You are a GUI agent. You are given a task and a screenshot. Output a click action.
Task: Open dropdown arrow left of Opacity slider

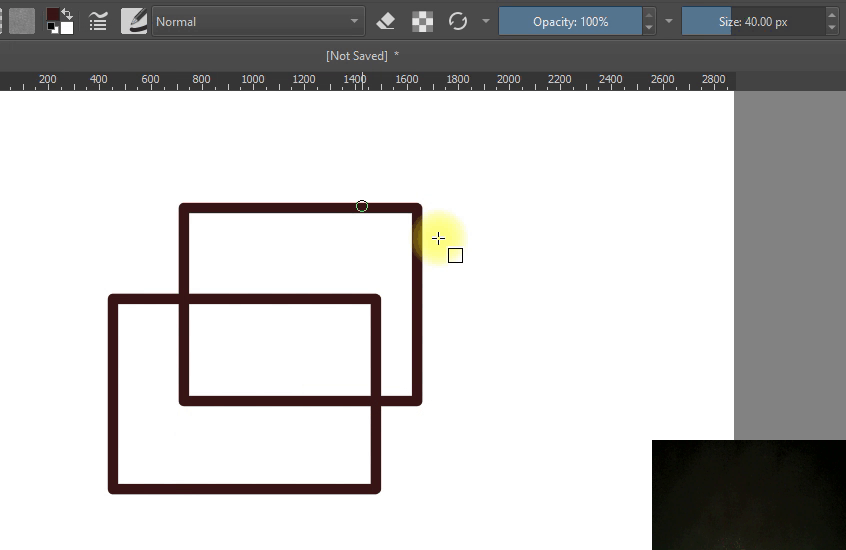tap(486, 22)
